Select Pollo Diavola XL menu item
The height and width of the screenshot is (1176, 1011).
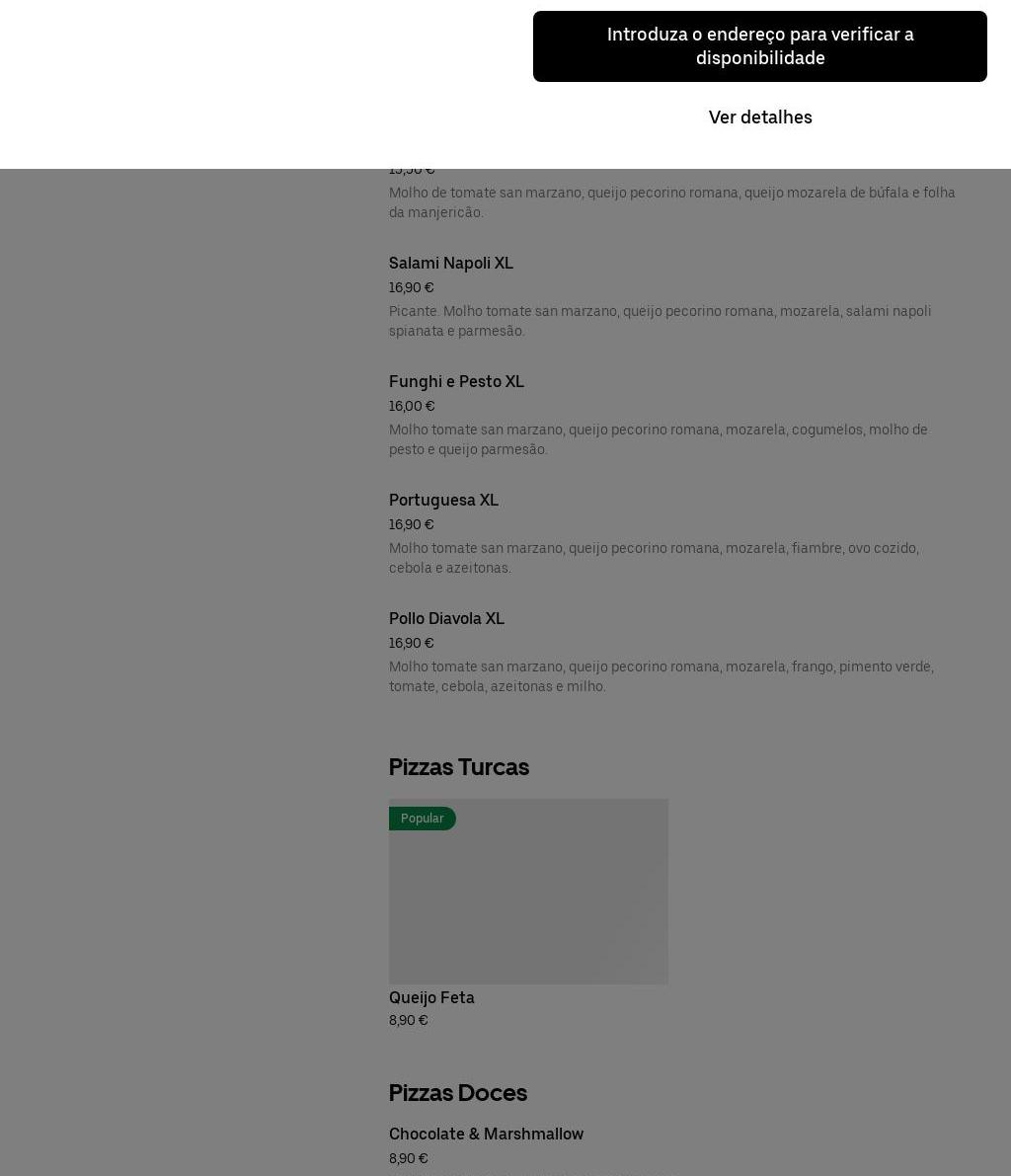446,619
